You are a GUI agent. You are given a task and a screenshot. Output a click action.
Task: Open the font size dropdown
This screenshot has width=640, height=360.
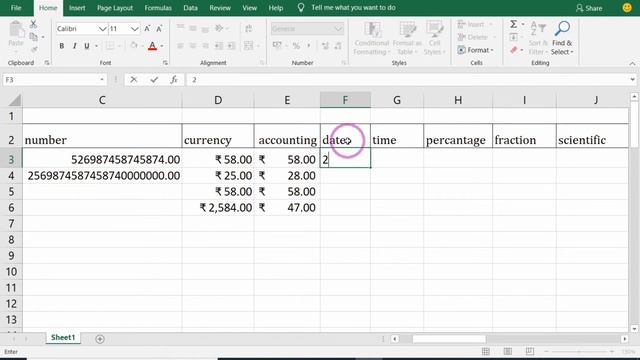(x=134, y=29)
